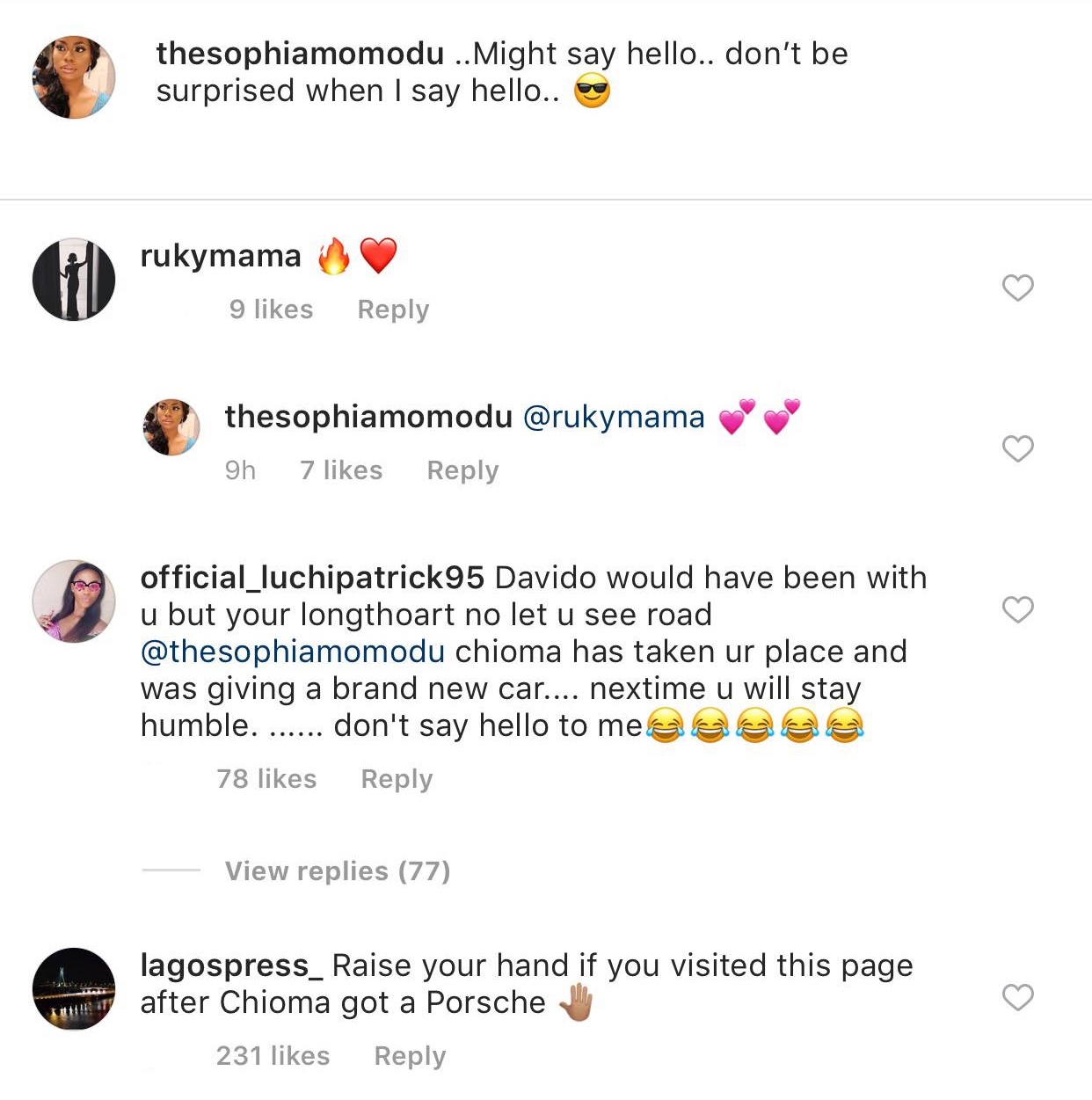This screenshot has width=1092, height=1100.
Task: Tap heart on lagospress_ comment
Action: pos(1017,997)
